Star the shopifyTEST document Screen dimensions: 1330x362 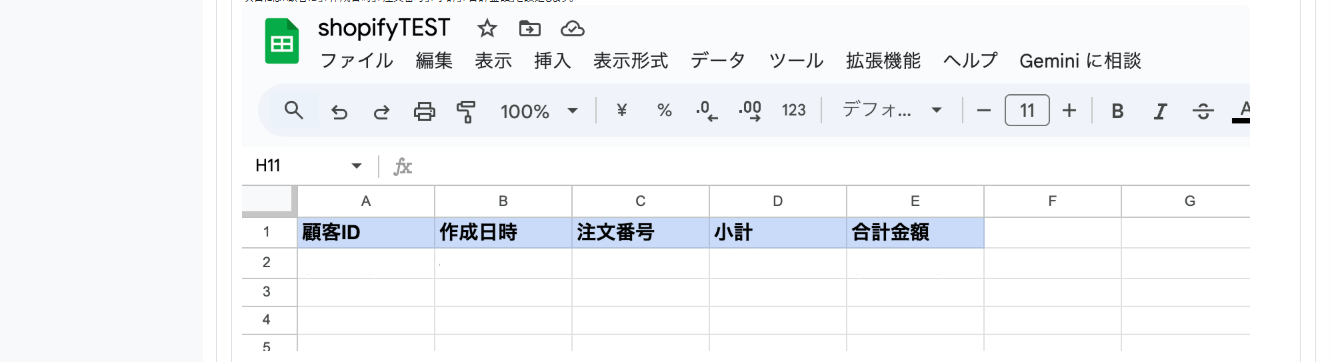487,28
